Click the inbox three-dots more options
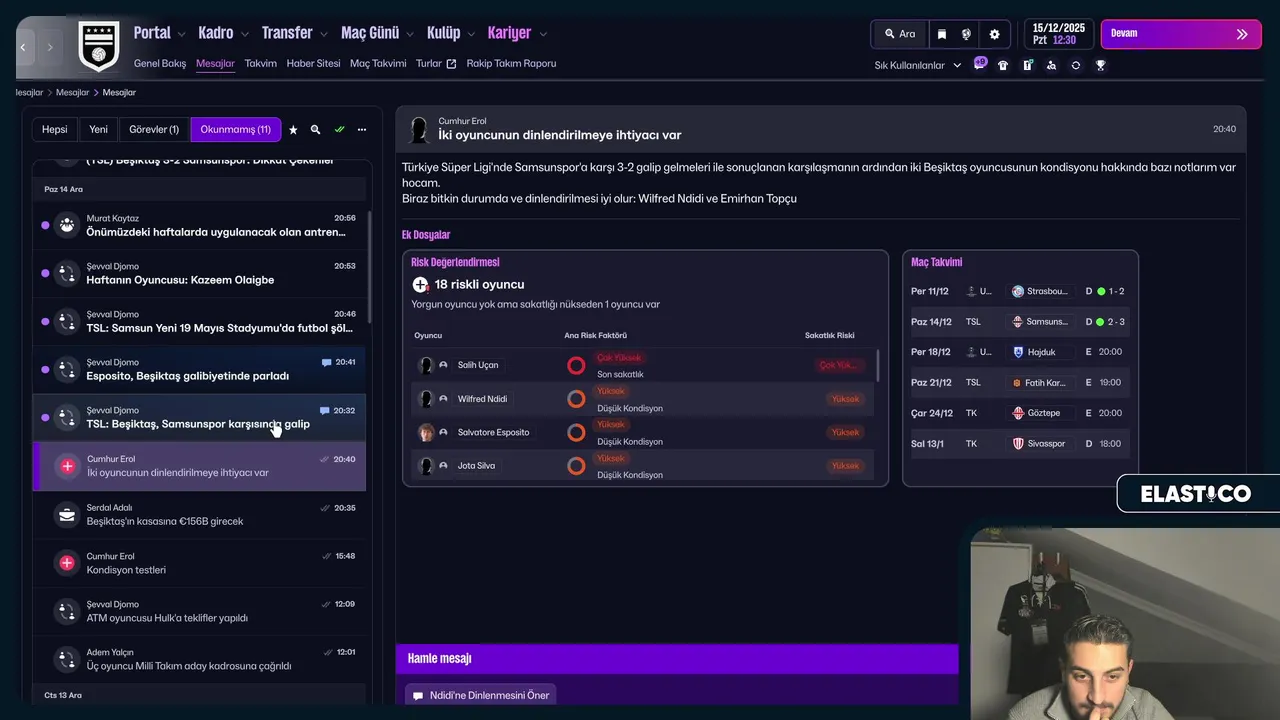This screenshot has width=1280, height=720. pos(361,130)
